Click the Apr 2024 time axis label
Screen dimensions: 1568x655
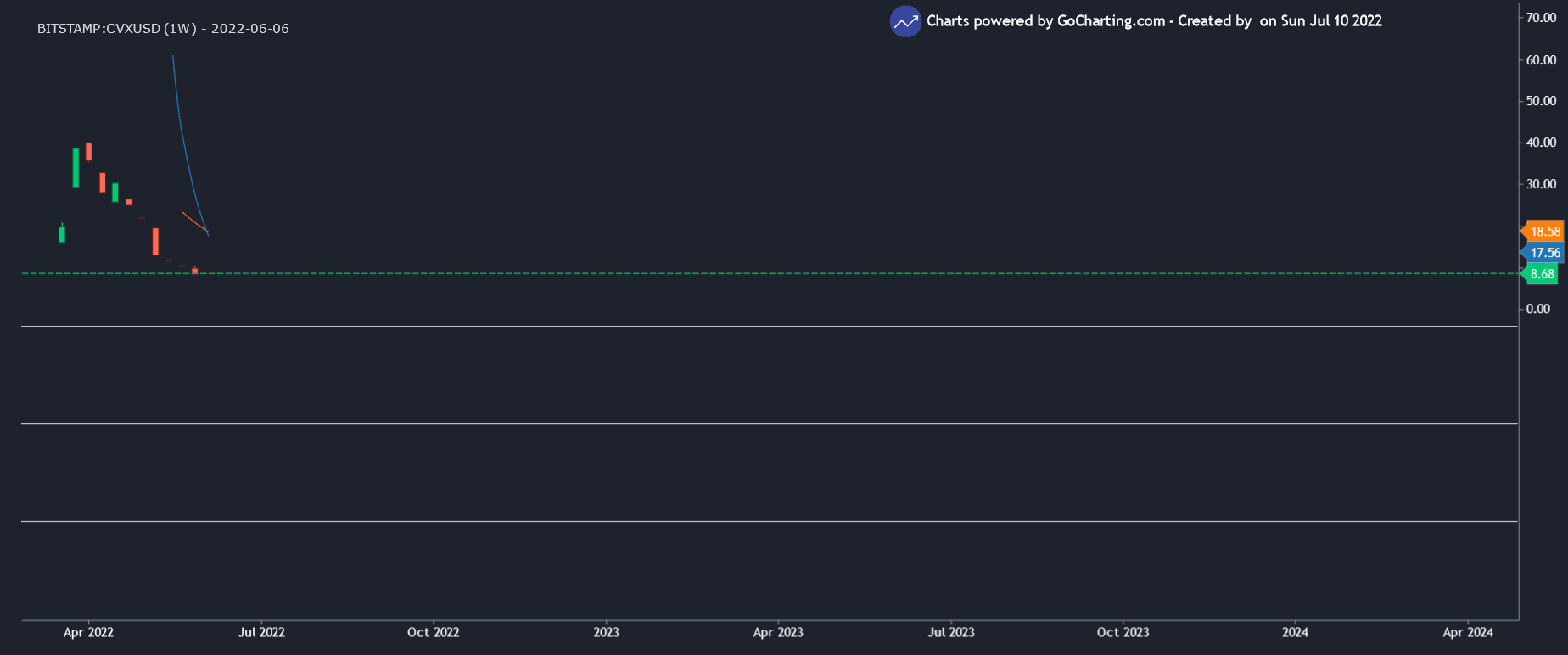click(1468, 632)
